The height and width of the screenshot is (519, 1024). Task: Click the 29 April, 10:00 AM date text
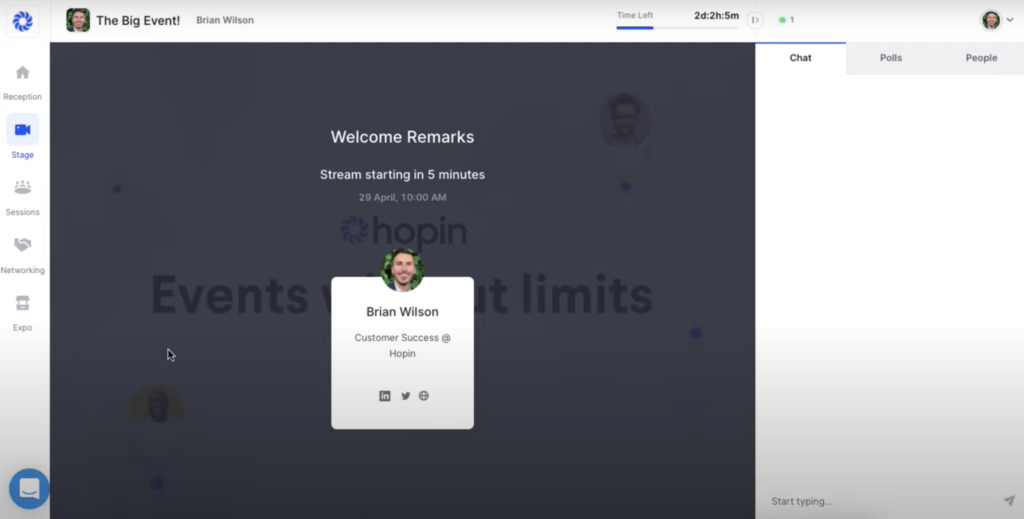tap(402, 197)
